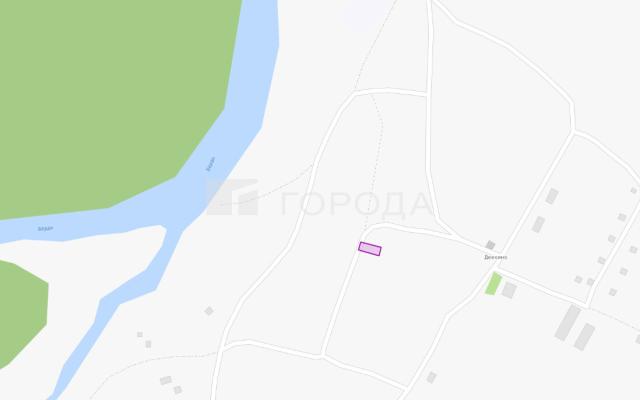Click the river name label on the horizontal channel
This screenshot has width=640, height=400.
tap(45, 229)
